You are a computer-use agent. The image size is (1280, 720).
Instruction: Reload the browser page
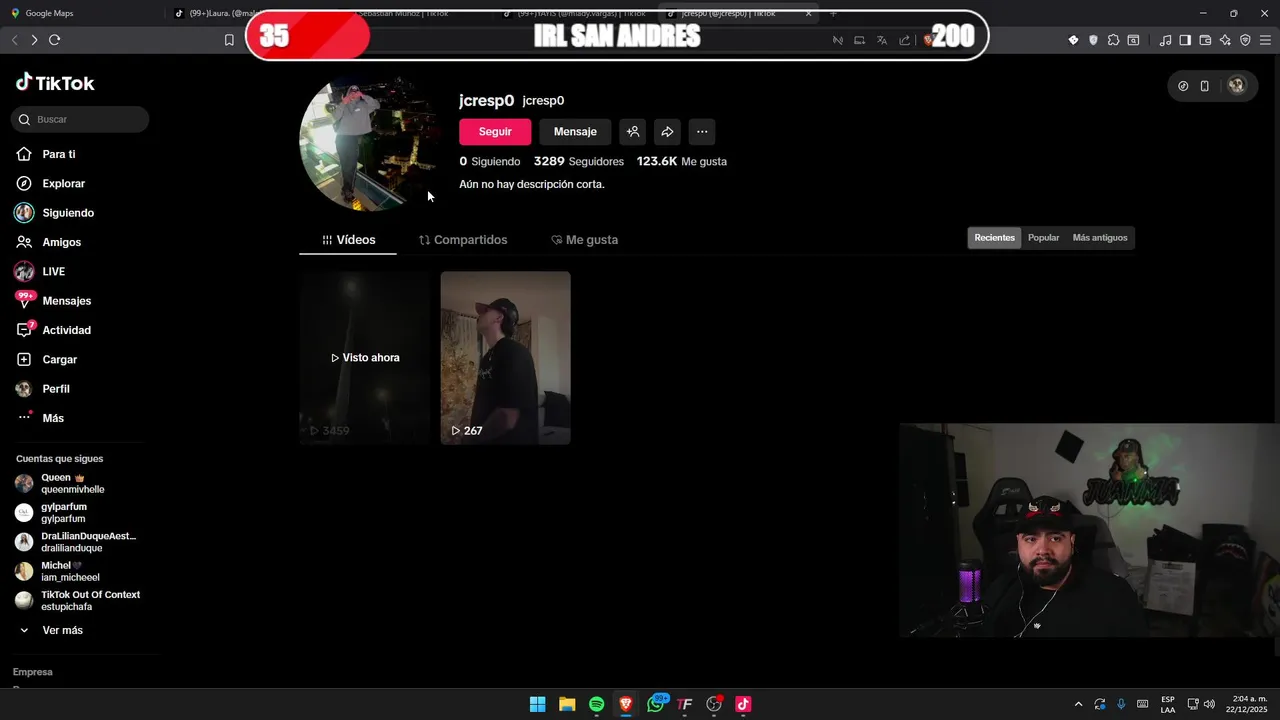[54, 40]
